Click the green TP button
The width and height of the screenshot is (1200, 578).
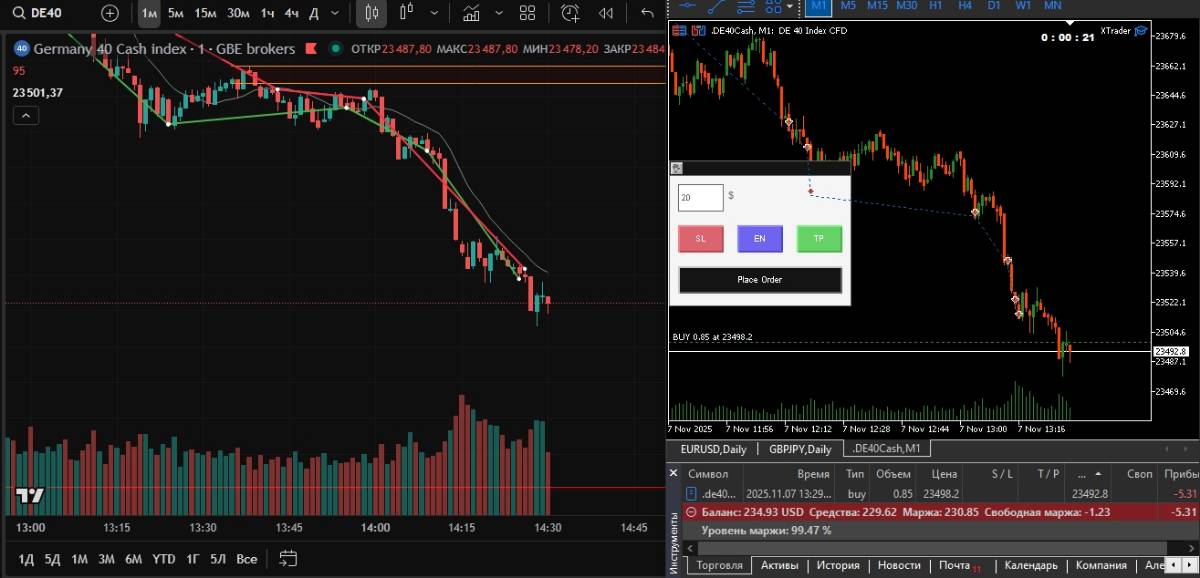(819, 239)
